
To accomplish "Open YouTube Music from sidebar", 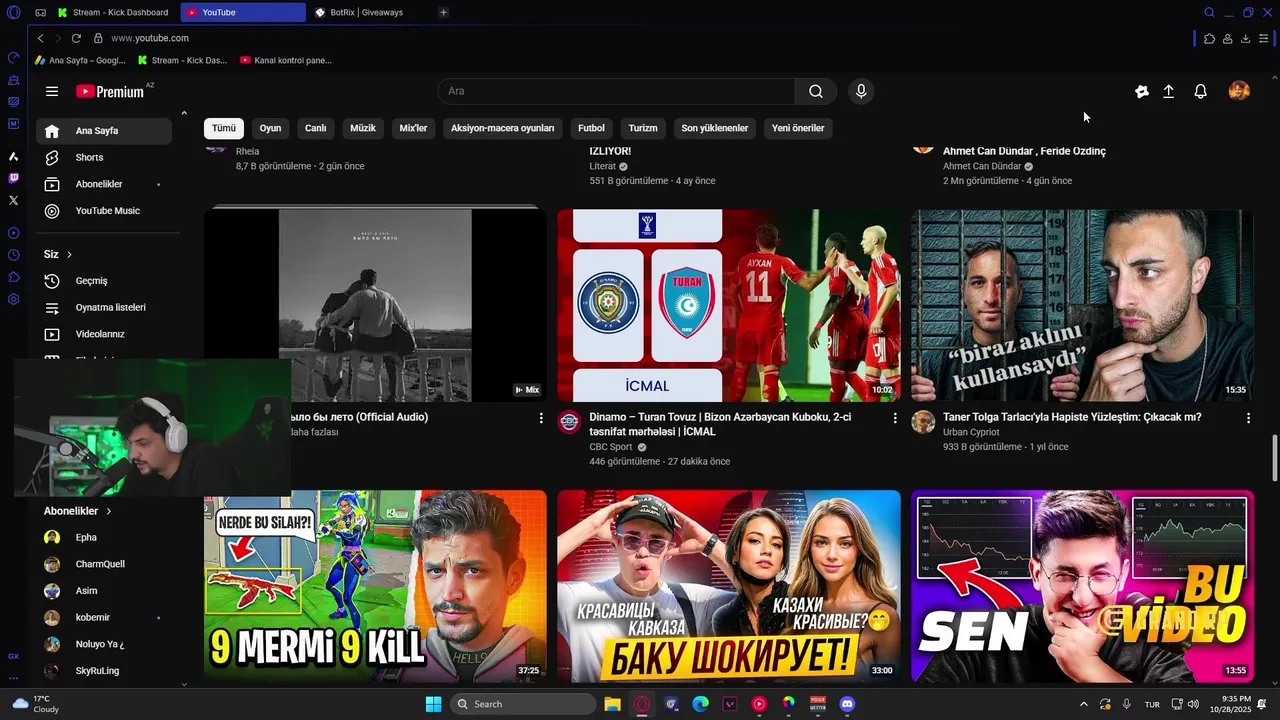I will (x=104, y=211).
